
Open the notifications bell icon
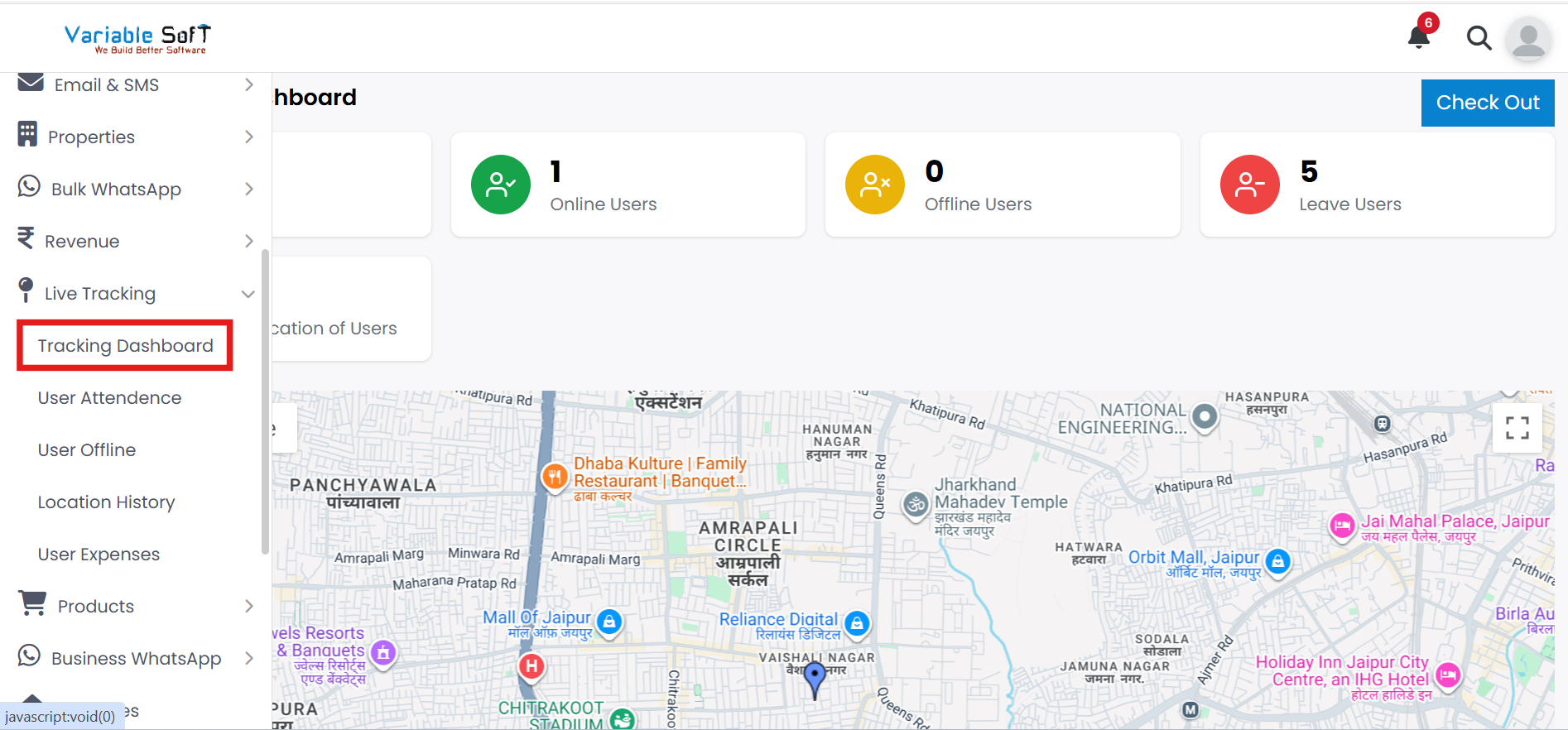(1419, 36)
